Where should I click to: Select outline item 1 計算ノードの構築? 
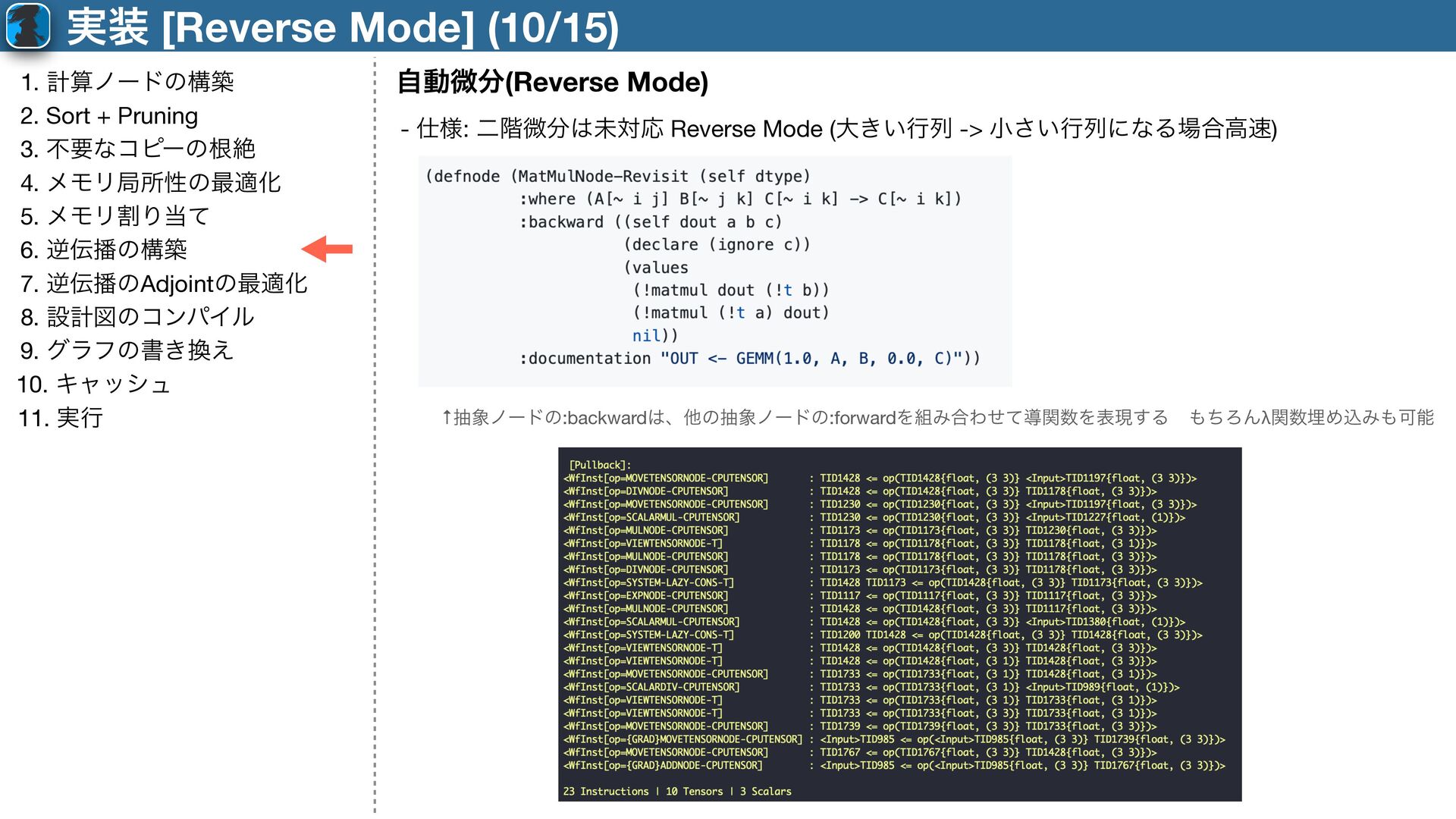tap(127, 81)
